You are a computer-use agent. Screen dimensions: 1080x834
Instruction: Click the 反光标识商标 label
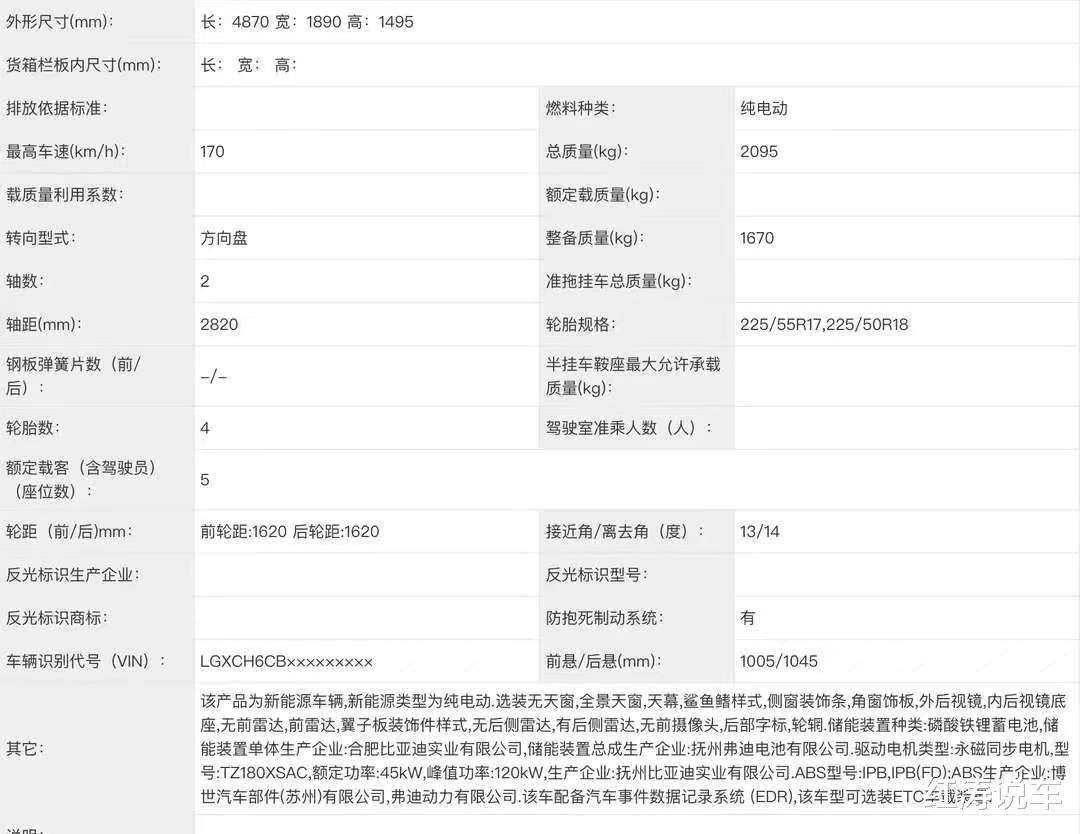[56, 618]
